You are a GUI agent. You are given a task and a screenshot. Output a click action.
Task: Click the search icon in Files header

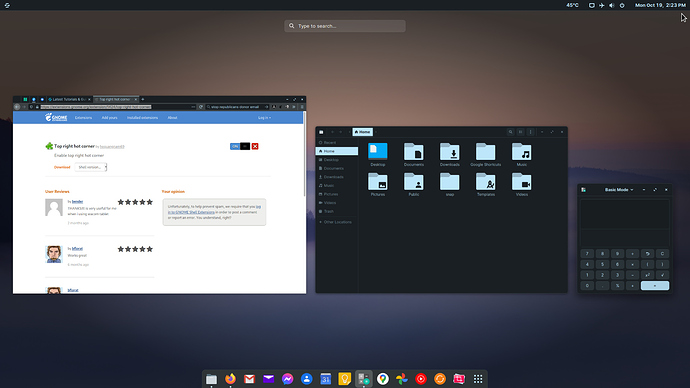[x=510, y=132]
